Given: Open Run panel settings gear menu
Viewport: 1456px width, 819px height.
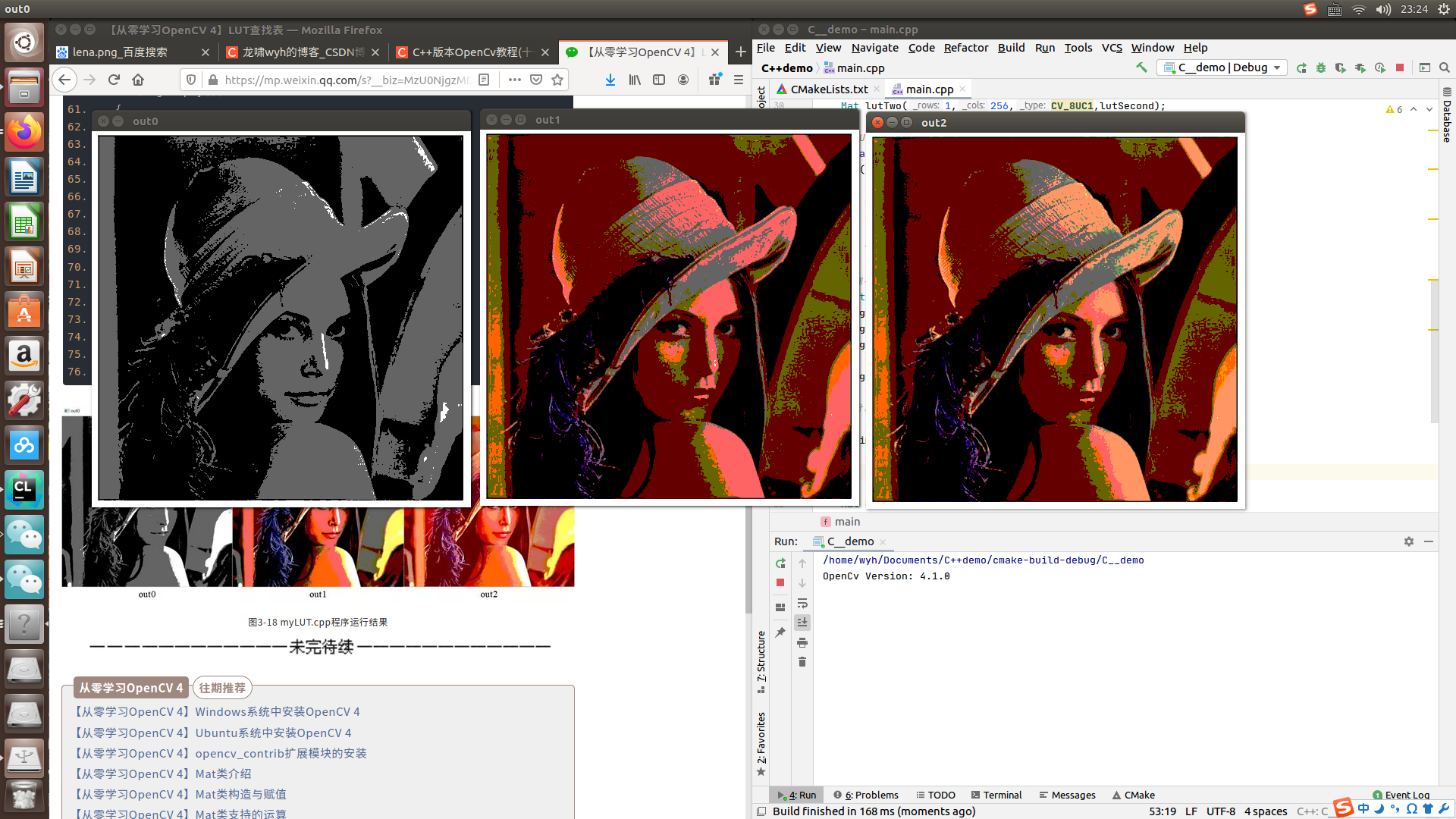Looking at the screenshot, I should tap(1409, 541).
